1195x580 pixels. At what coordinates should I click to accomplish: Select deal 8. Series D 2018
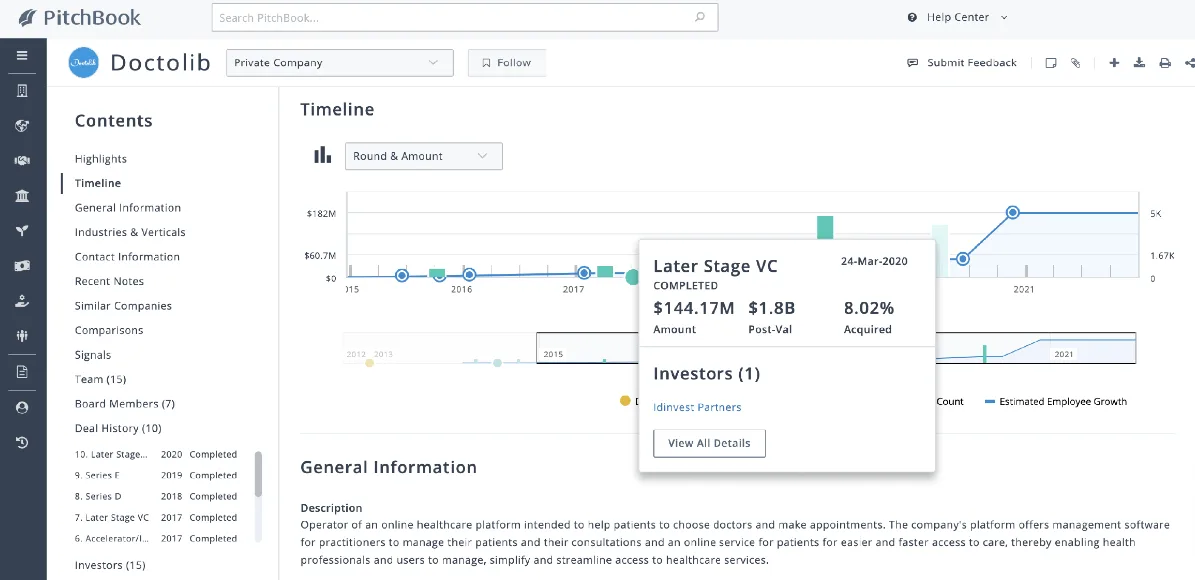point(155,496)
